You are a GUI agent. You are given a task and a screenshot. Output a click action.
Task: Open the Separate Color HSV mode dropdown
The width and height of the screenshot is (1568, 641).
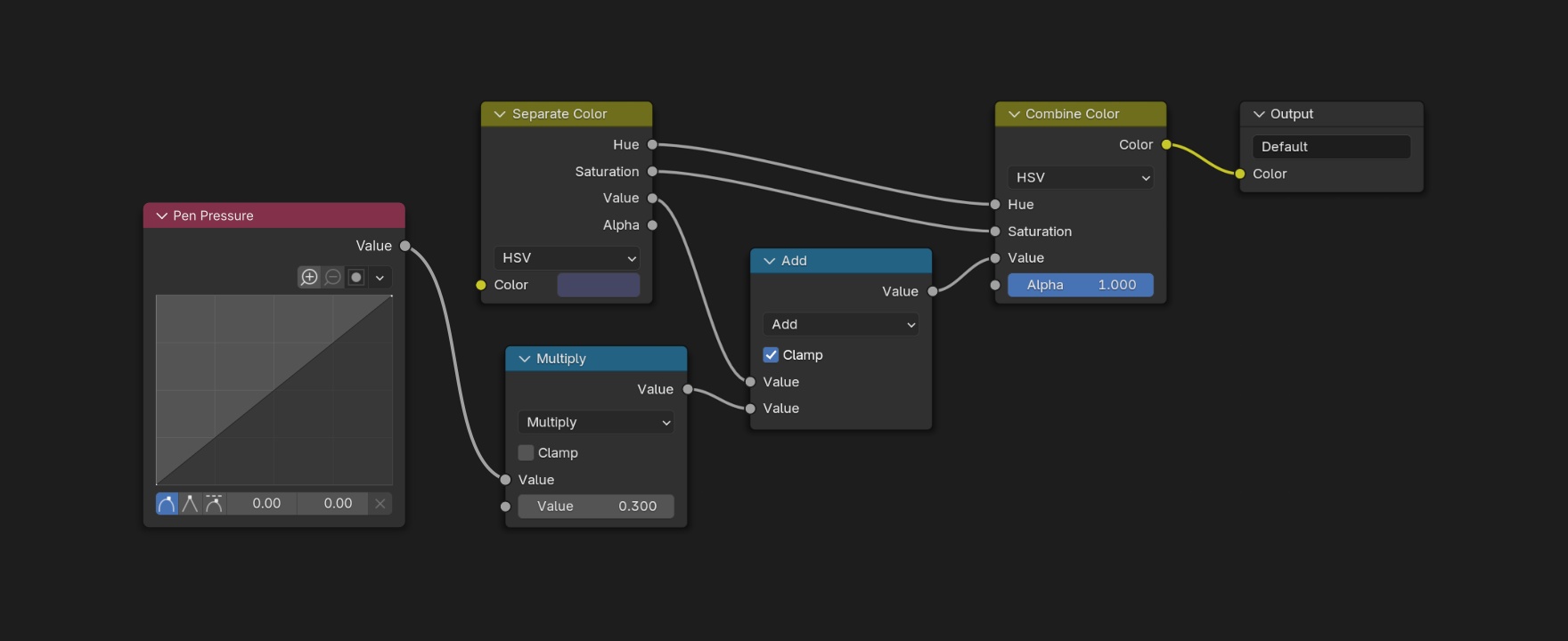(567, 258)
